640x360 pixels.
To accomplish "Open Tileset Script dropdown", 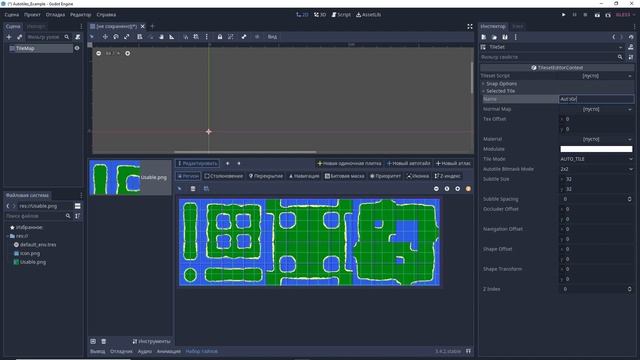I will pos(596,76).
